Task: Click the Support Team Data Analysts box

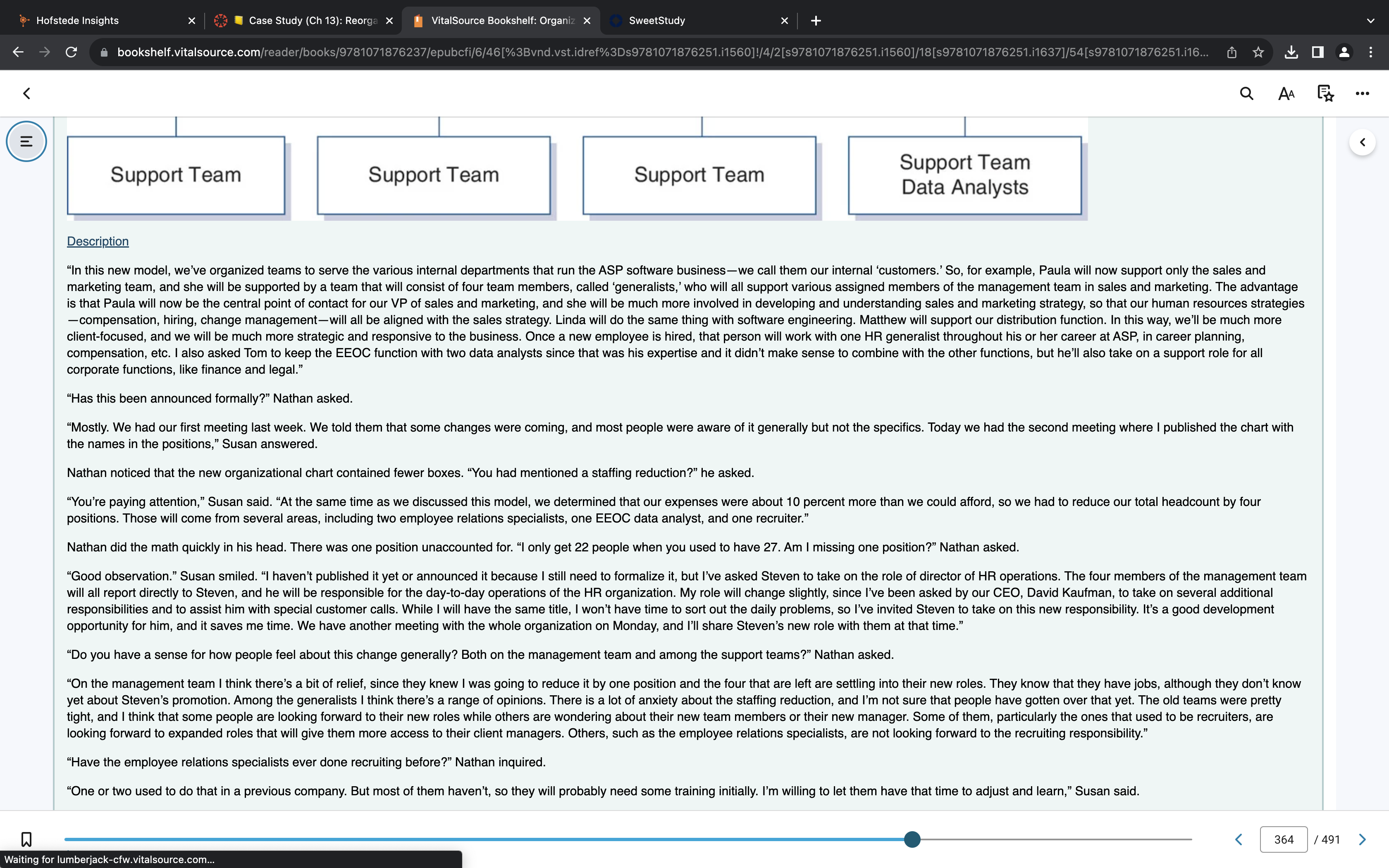Action: (964, 175)
